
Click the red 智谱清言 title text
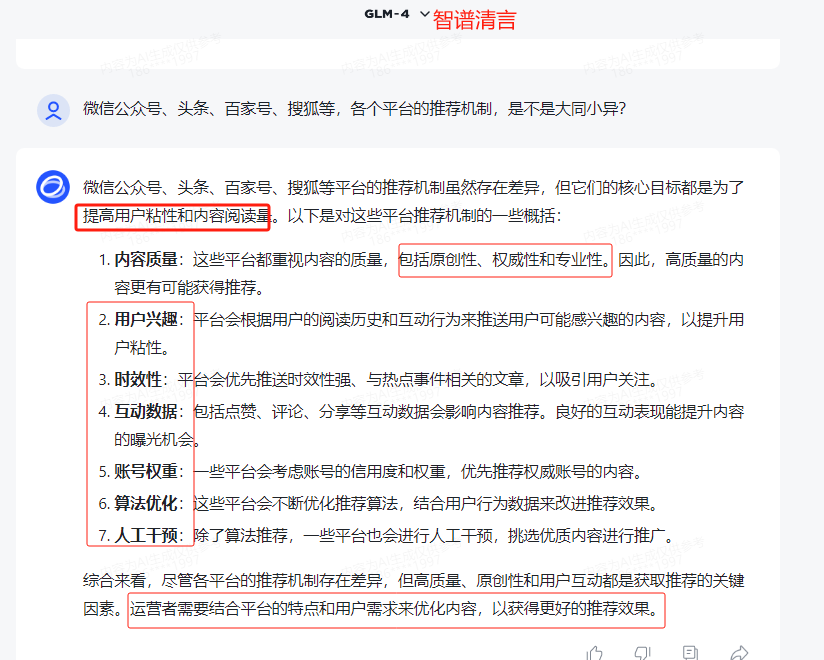[x=475, y=19]
